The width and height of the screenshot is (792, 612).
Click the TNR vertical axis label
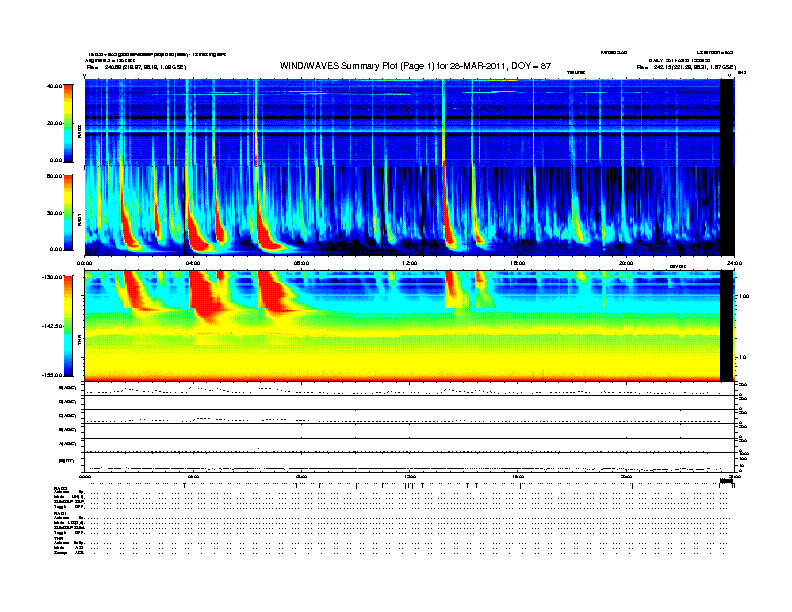(x=80, y=340)
